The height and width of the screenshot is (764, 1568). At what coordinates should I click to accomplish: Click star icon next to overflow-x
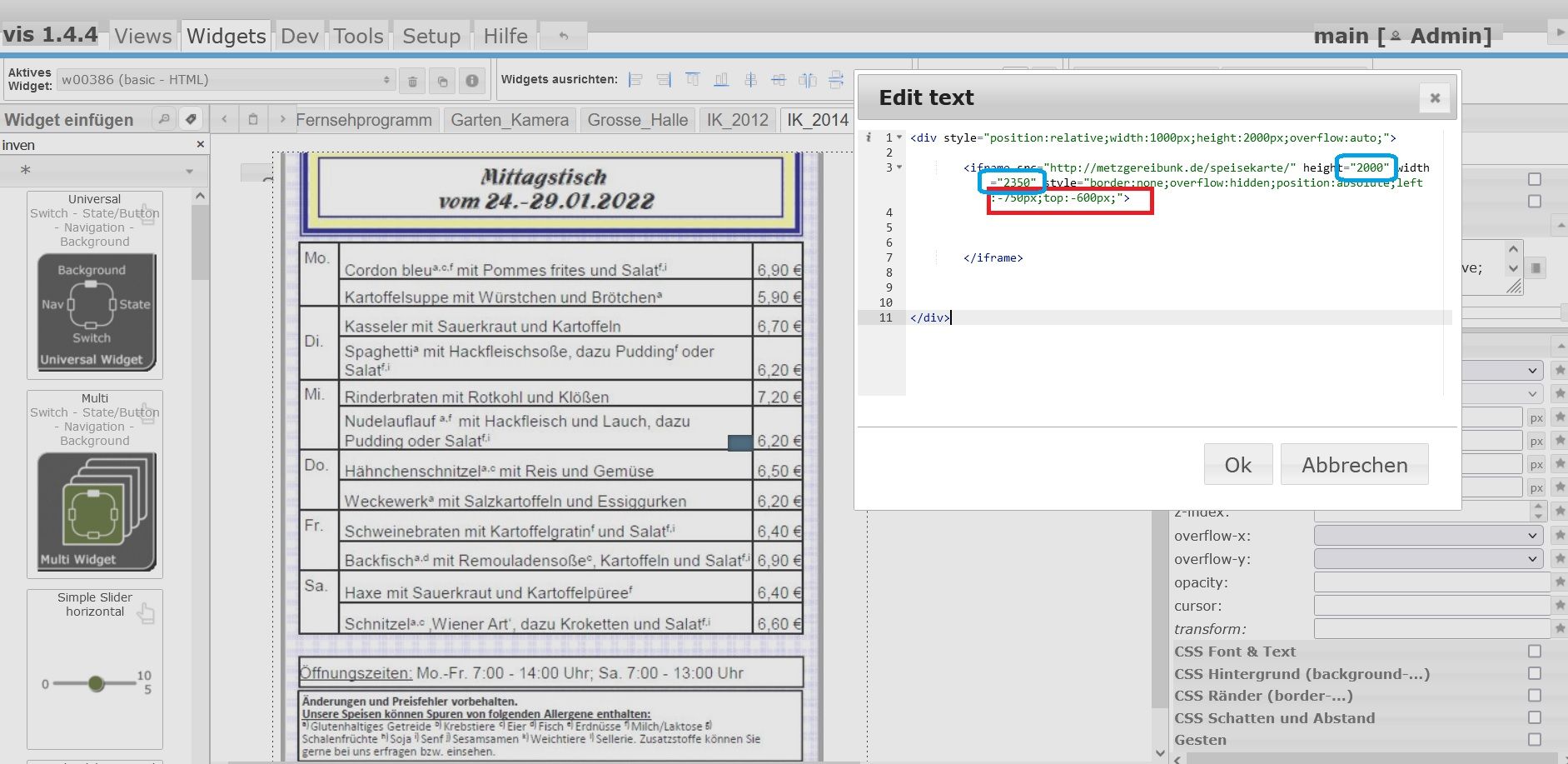pos(1560,536)
